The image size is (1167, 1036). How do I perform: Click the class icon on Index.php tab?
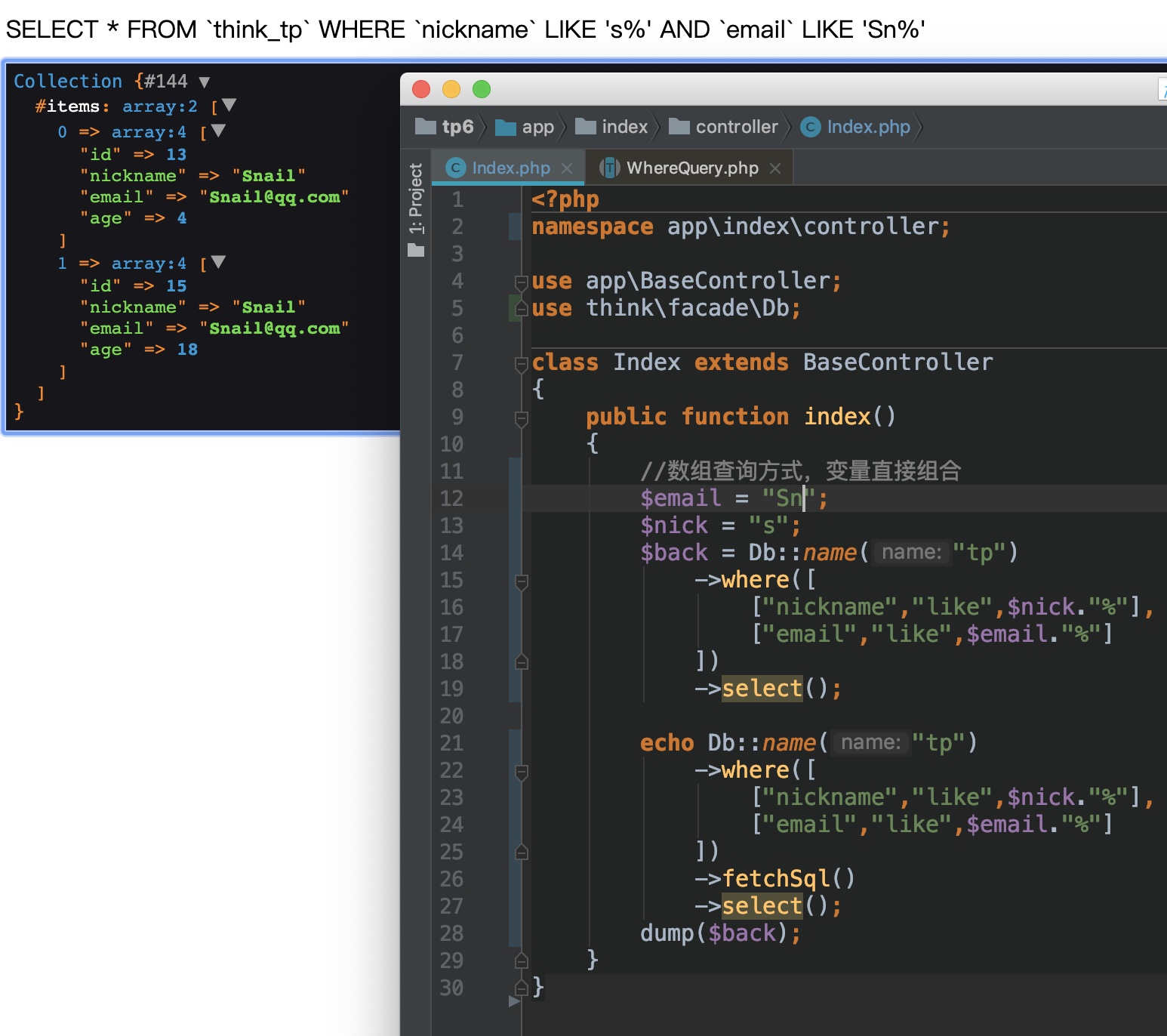[x=456, y=168]
